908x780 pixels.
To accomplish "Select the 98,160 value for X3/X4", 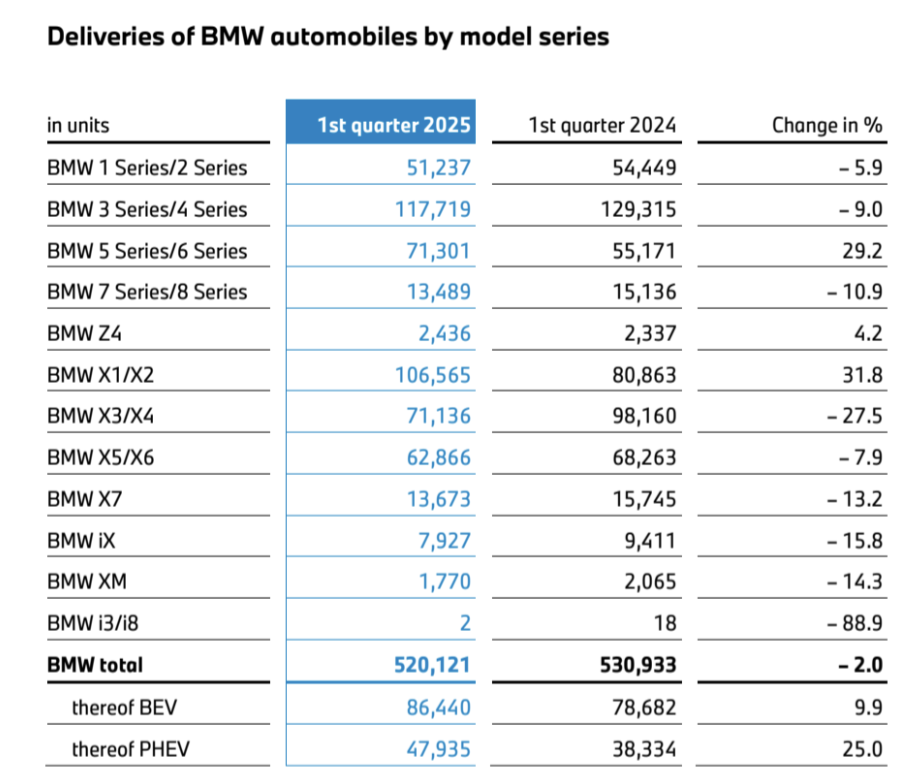I will (644, 416).
